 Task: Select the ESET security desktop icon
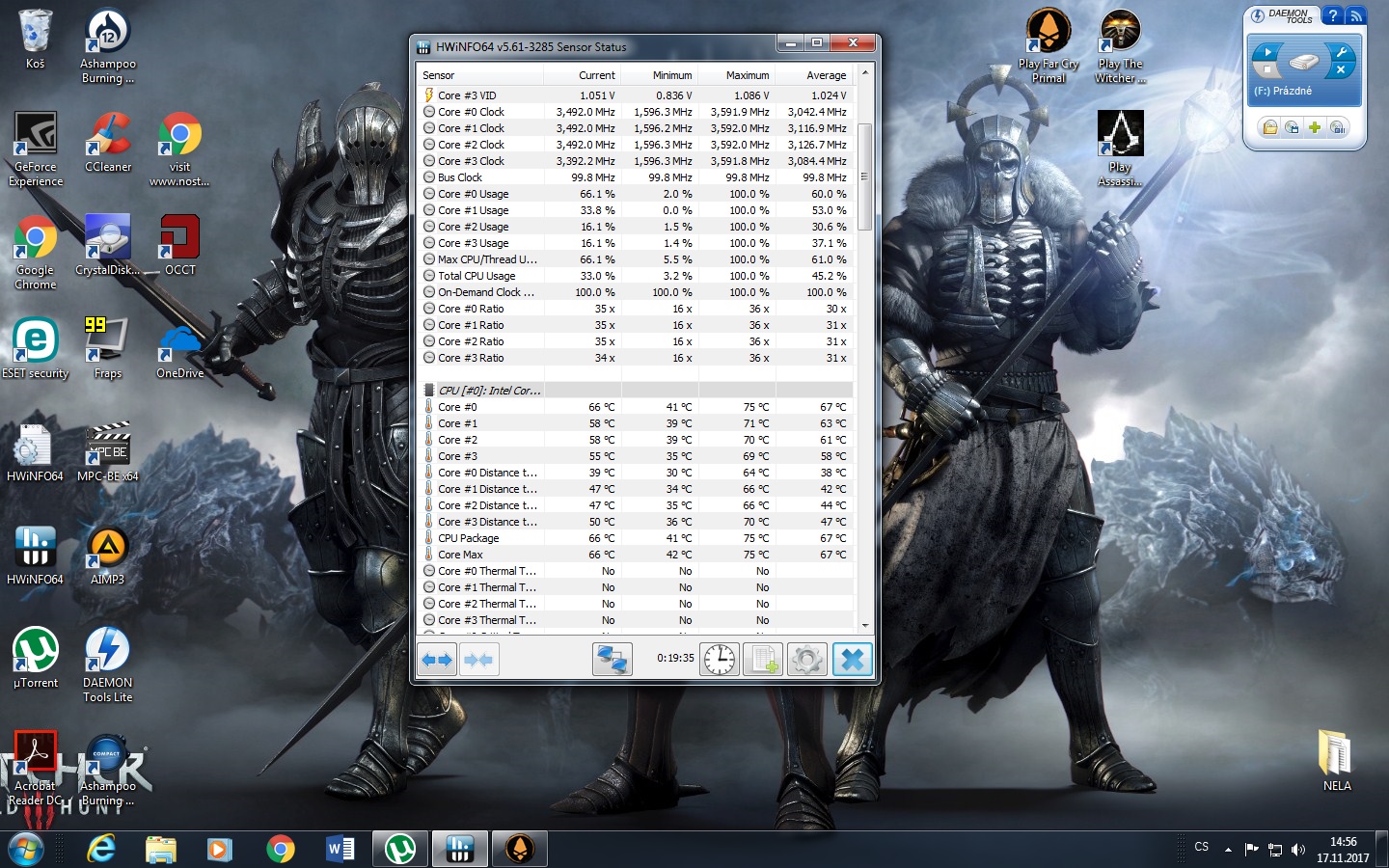36,348
